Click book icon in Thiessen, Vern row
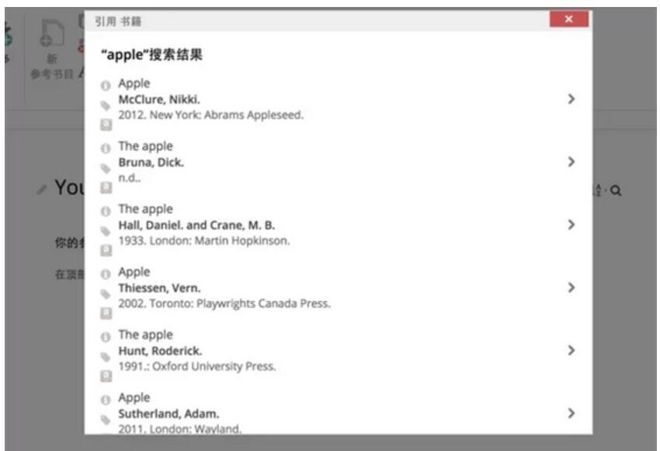Image resolution: width=660 pixels, height=451 pixels. pos(106,313)
